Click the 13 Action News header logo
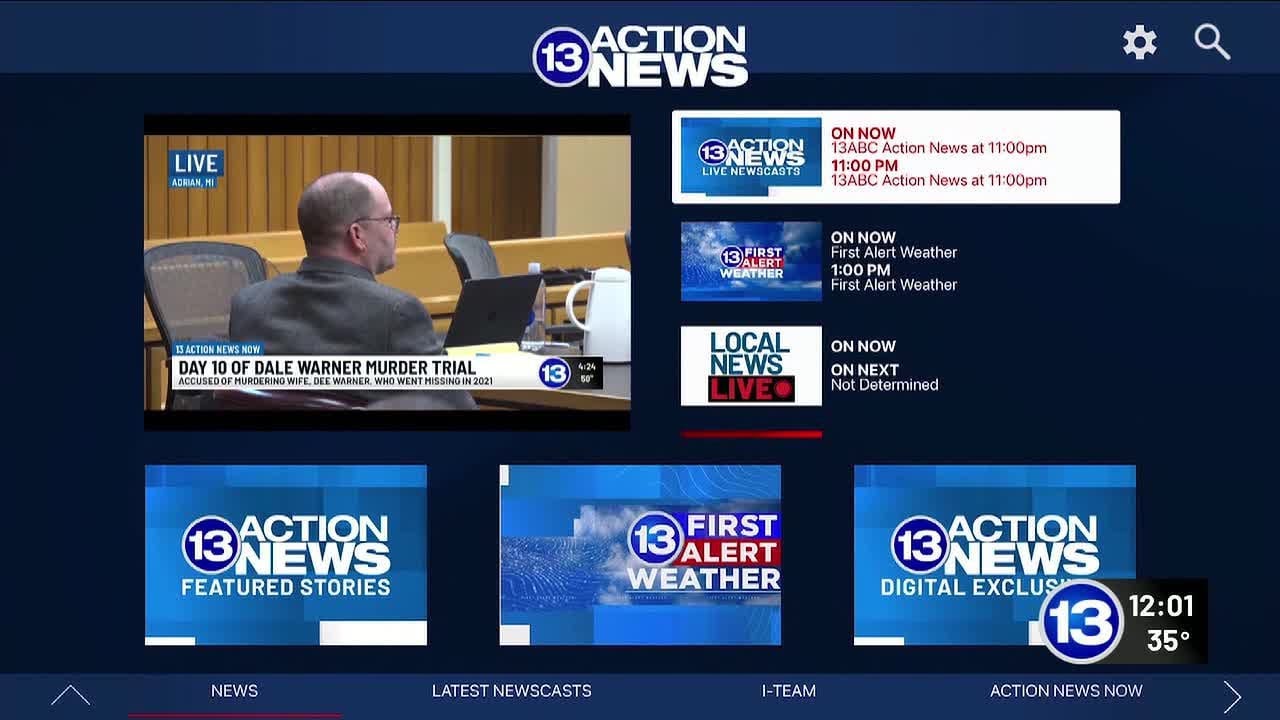This screenshot has width=1280, height=720. tap(640, 55)
